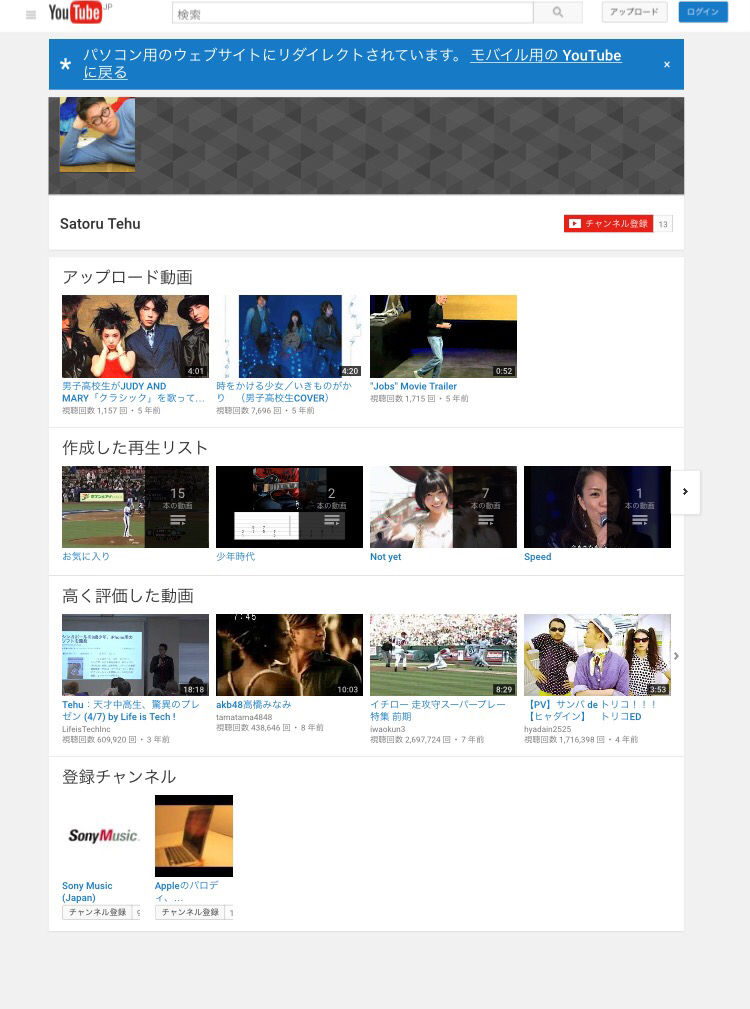Open the 登録チャンネル section heading
This screenshot has width=750, height=1009.
pos(119,777)
